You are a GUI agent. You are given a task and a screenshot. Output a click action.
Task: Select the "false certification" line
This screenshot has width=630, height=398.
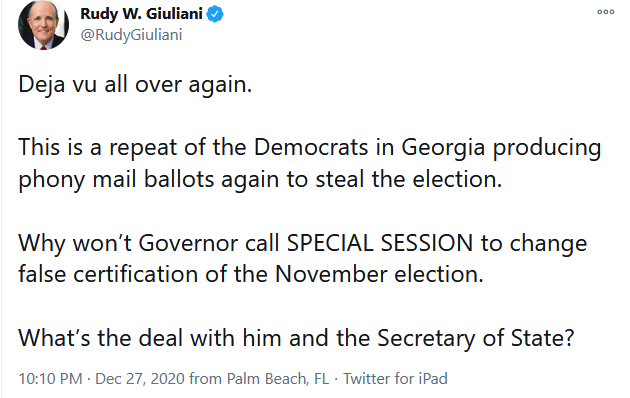[251, 274]
